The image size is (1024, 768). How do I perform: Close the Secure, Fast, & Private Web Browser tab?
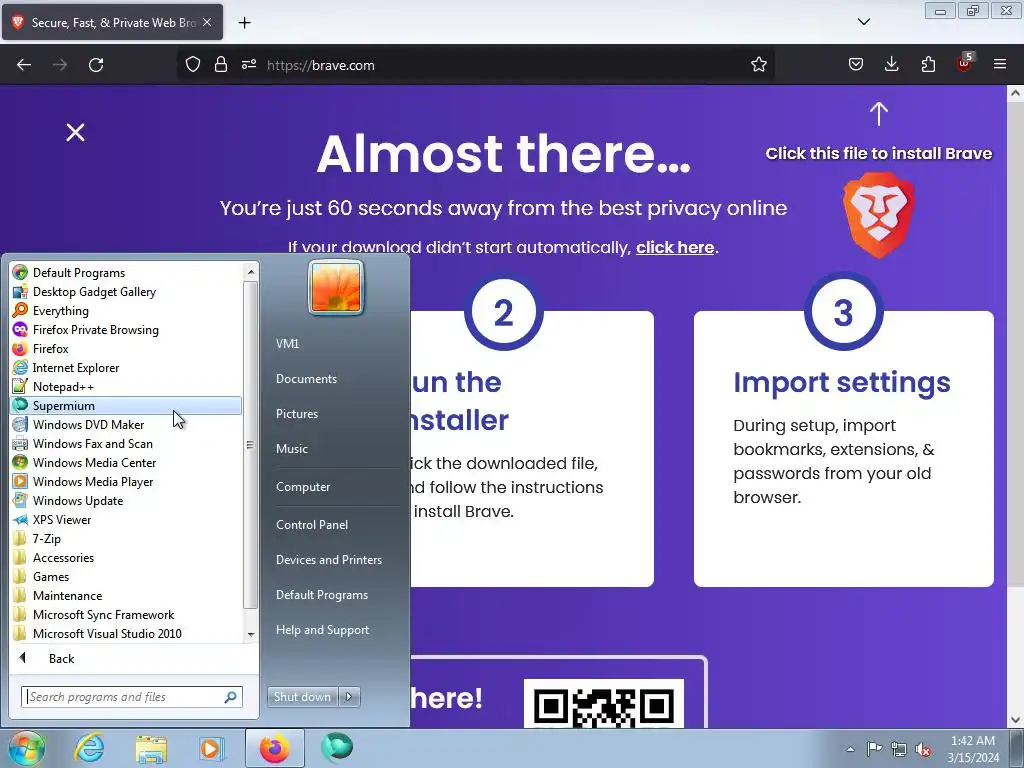click(206, 22)
